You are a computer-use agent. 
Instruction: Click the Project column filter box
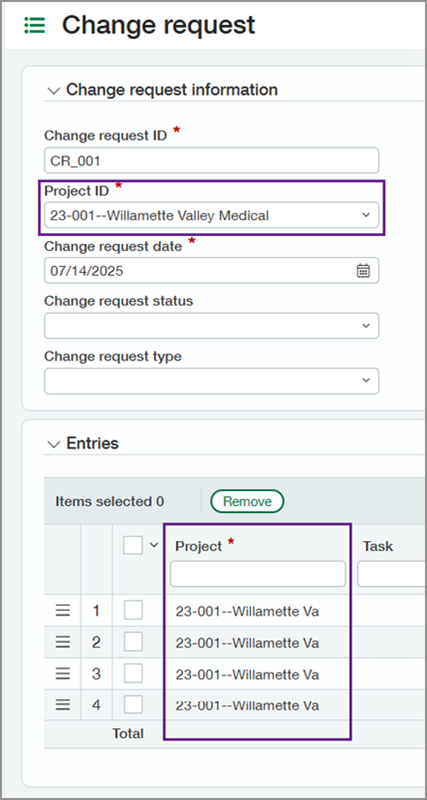[x=258, y=574]
